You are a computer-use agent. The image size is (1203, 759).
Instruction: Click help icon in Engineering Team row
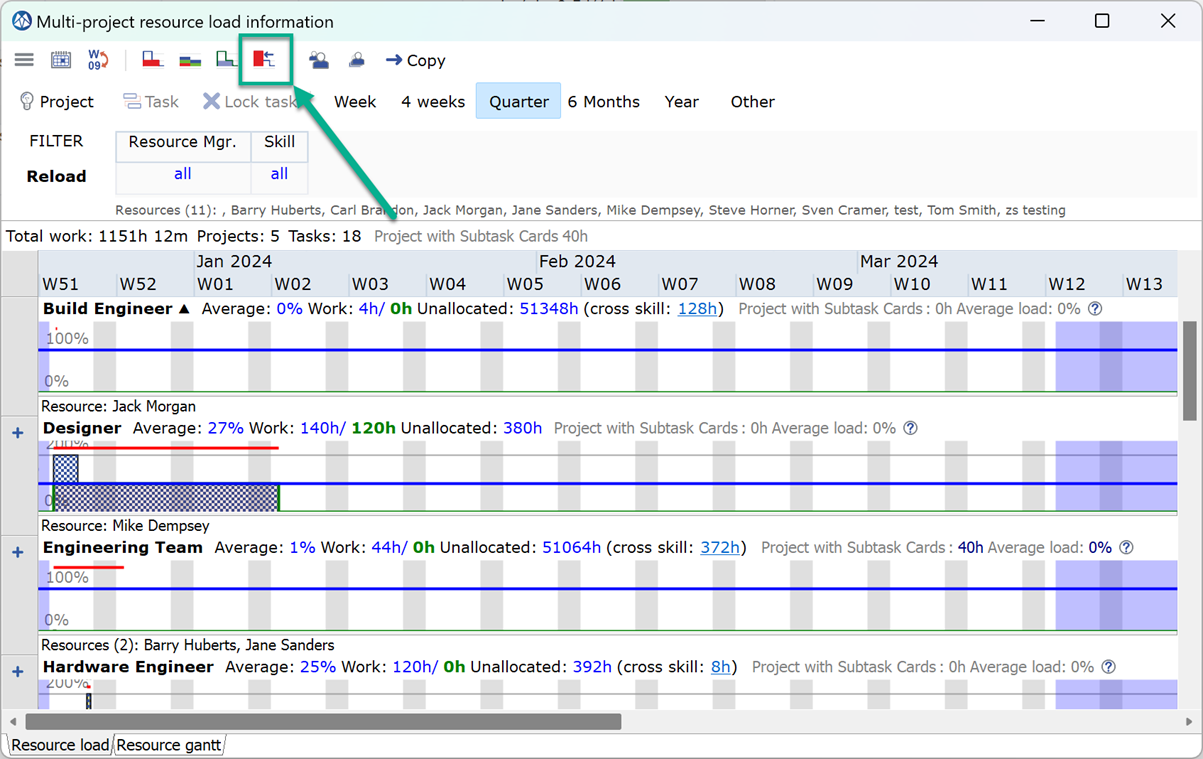point(1126,548)
